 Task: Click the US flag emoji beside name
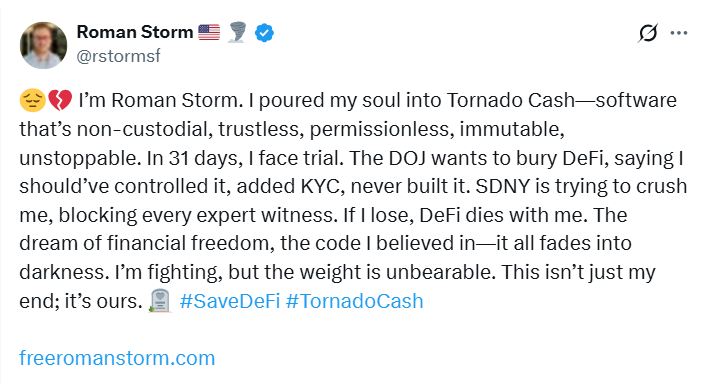coord(209,33)
